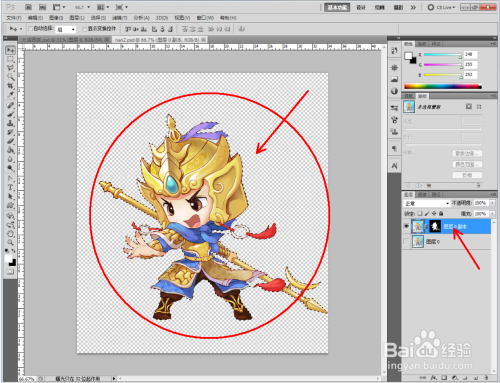Expand more workspaces double-chevron

point(413,7)
